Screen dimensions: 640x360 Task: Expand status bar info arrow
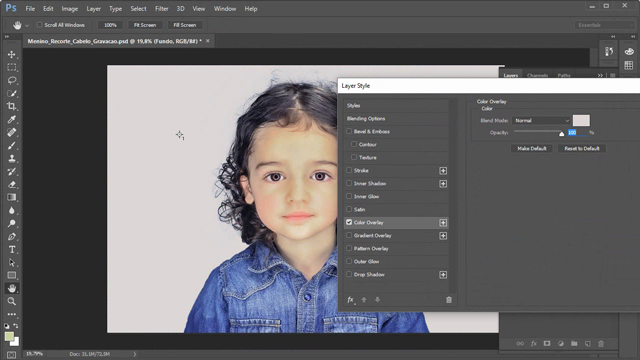point(135,354)
